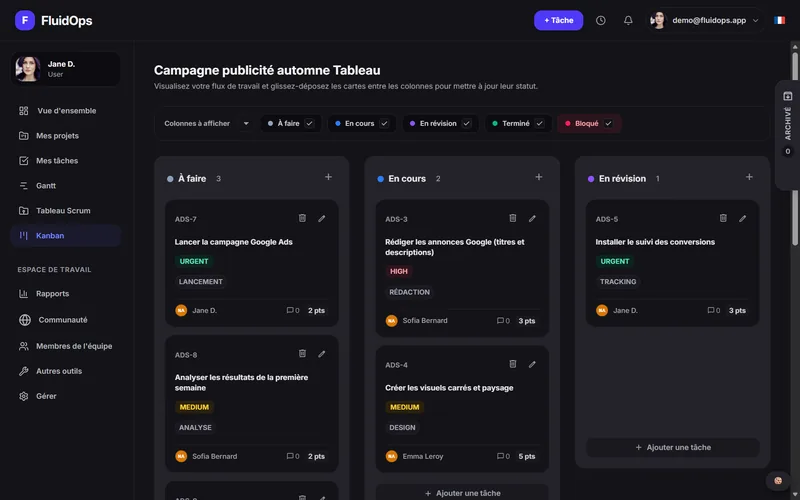This screenshot has width=800, height=500.
Task: Go to Mes projets
Action: pyautogui.click(x=65, y=136)
